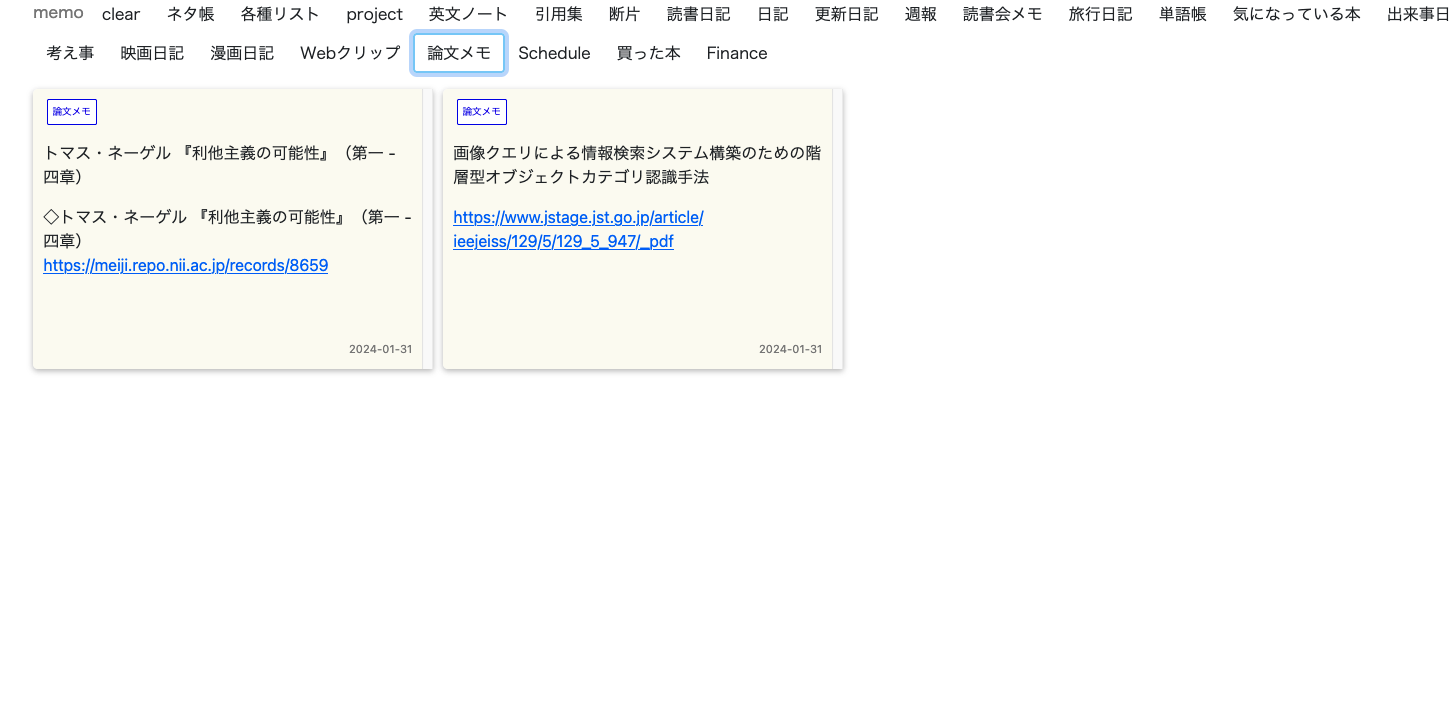Click the 論文メモ tag on the image query note
Screen dimensions: 1449x706
[481, 111]
